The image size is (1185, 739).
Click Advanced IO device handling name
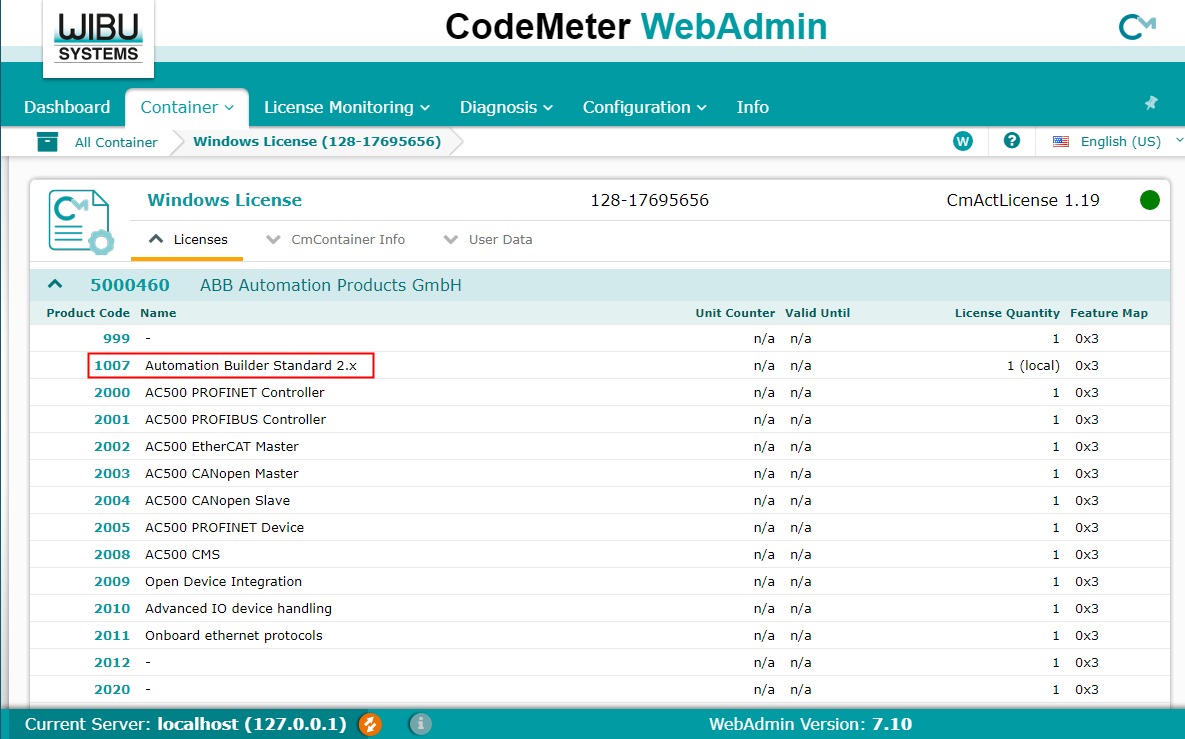pos(238,608)
